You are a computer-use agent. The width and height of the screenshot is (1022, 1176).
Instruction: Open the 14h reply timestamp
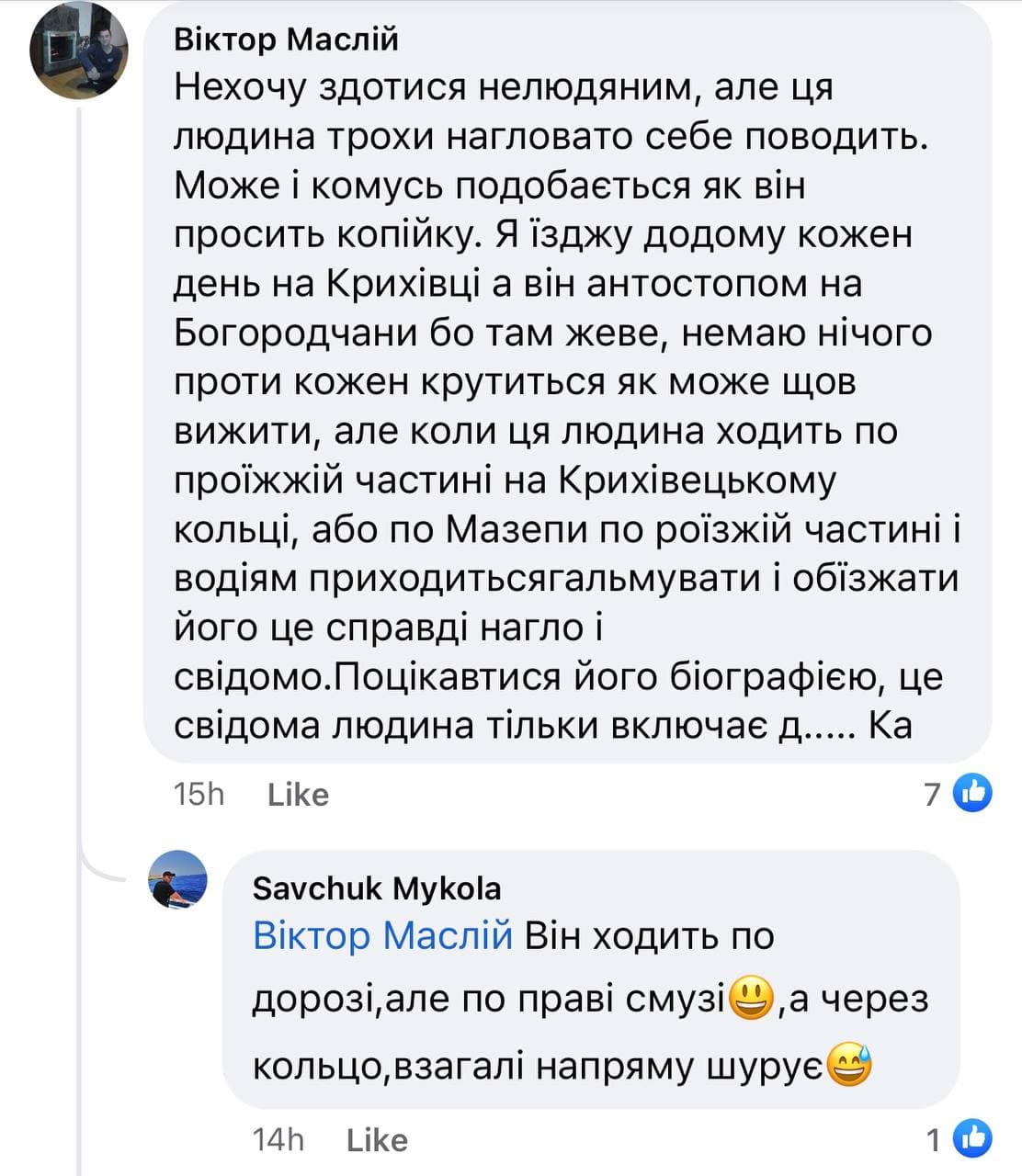click(278, 1140)
